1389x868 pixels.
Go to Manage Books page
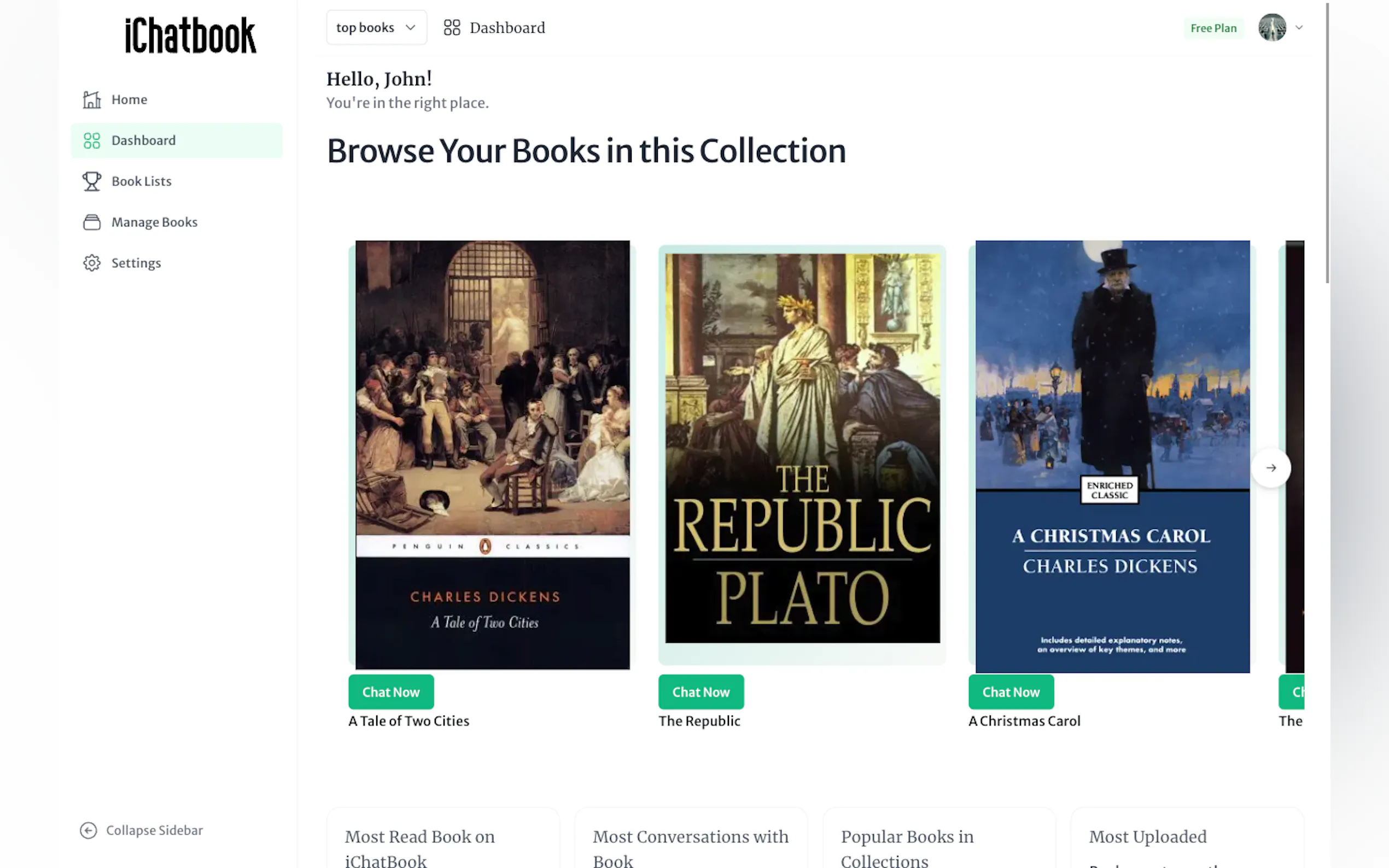pyautogui.click(x=154, y=222)
